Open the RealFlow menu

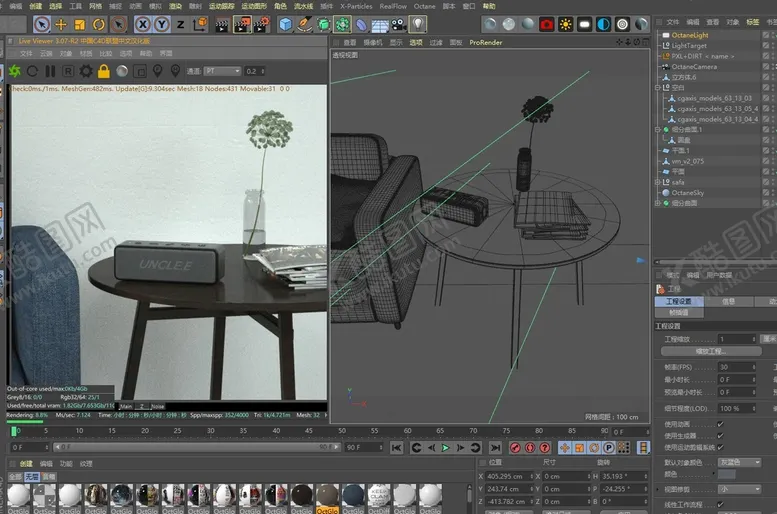(393, 6)
